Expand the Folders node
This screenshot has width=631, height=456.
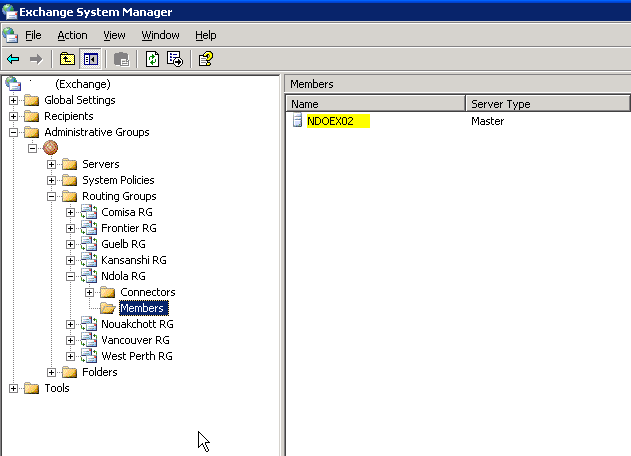pyautogui.click(x=51, y=372)
